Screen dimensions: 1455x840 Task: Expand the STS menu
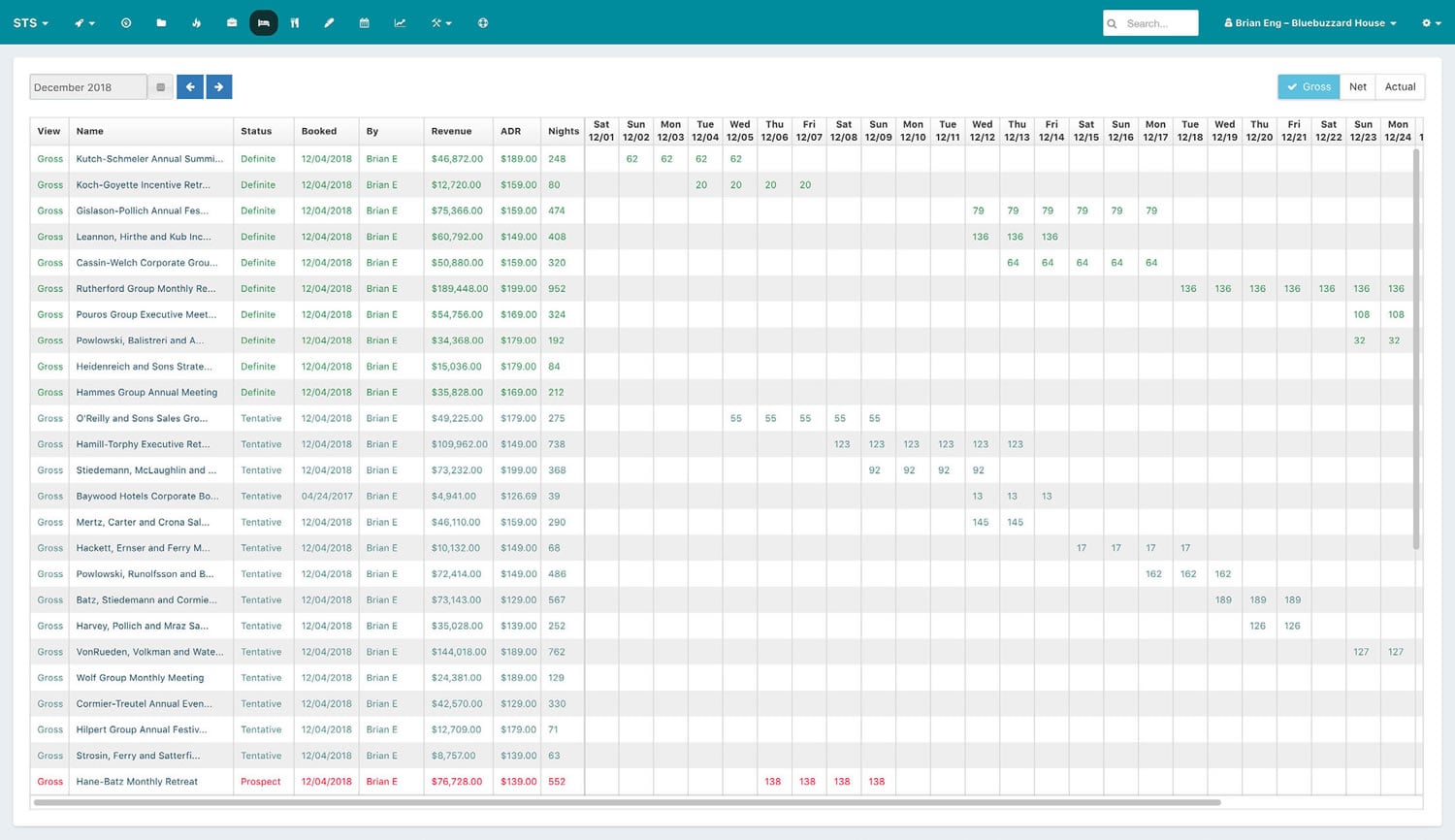tap(30, 22)
